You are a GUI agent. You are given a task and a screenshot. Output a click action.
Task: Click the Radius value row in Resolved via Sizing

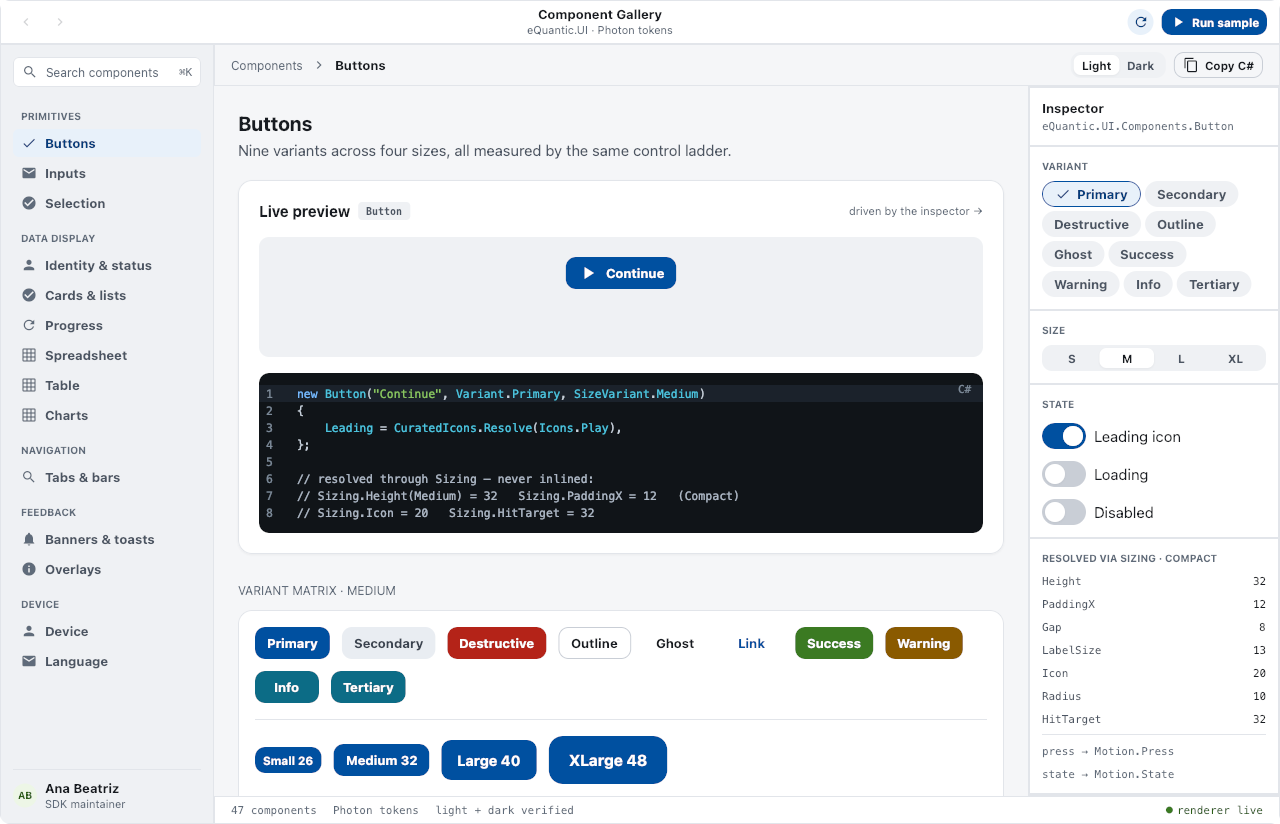click(x=1154, y=696)
